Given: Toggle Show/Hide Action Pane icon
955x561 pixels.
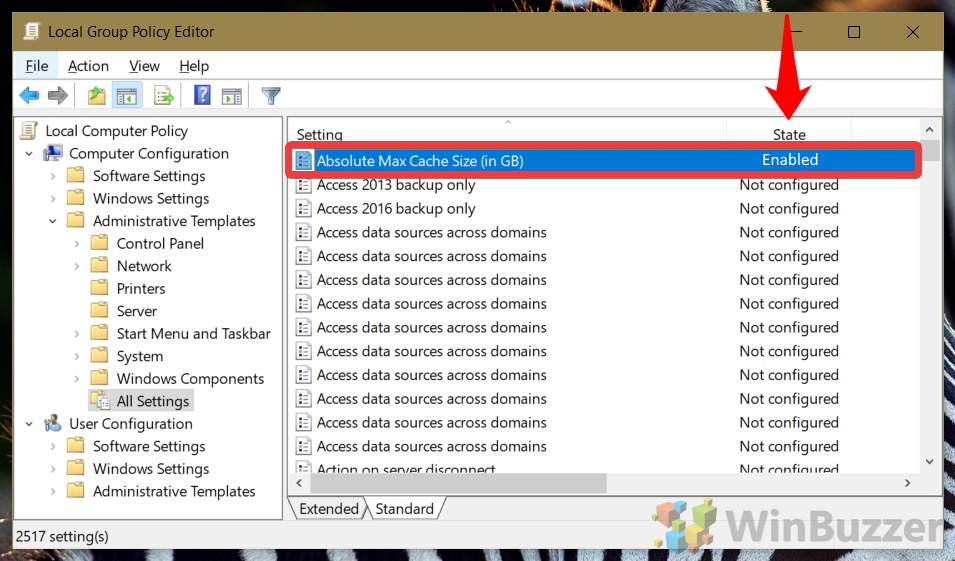Looking at the screenshot, I should 231,96.
